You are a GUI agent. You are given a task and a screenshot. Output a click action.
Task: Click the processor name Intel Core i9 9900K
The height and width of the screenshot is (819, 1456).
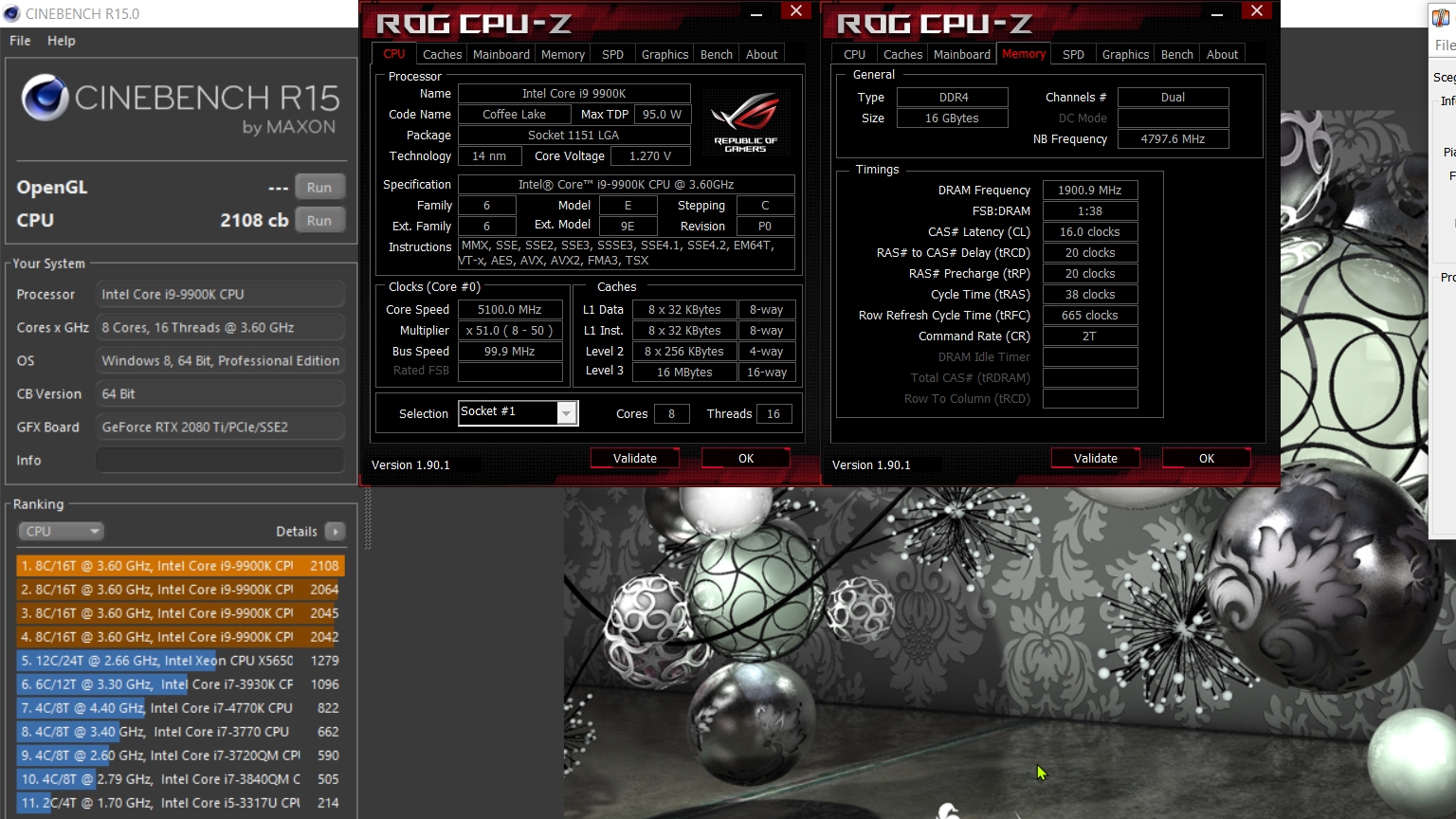tap(574, 94)
